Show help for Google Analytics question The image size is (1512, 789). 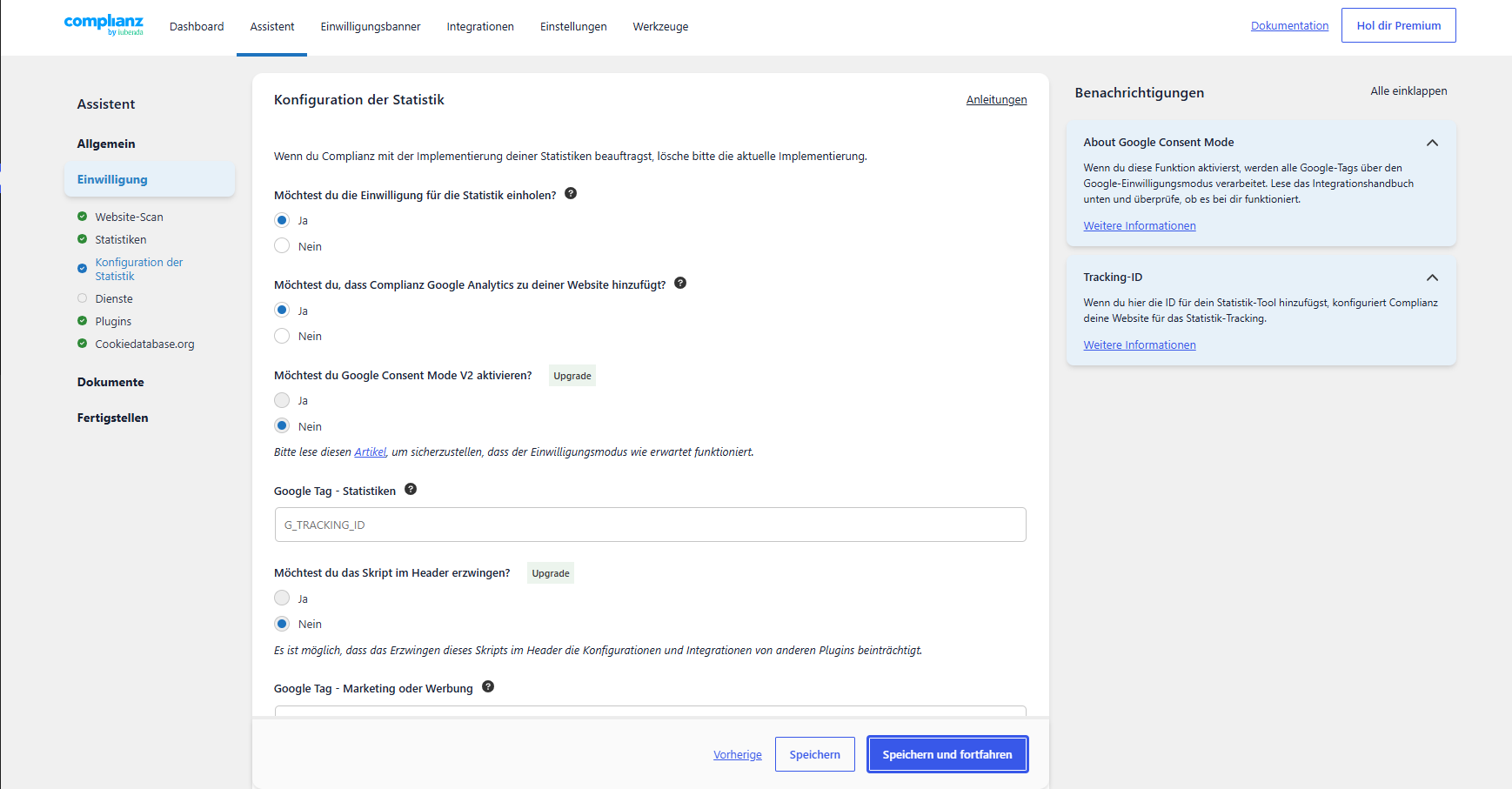680,283
